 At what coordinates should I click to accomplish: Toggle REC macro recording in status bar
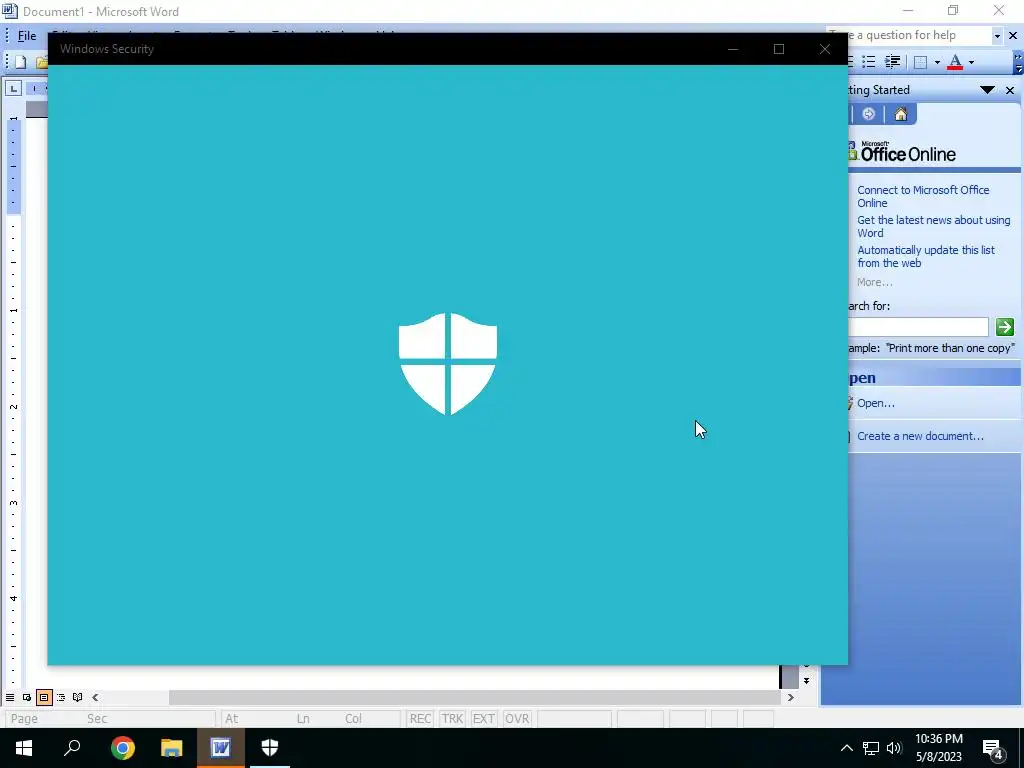click(420, 718)
